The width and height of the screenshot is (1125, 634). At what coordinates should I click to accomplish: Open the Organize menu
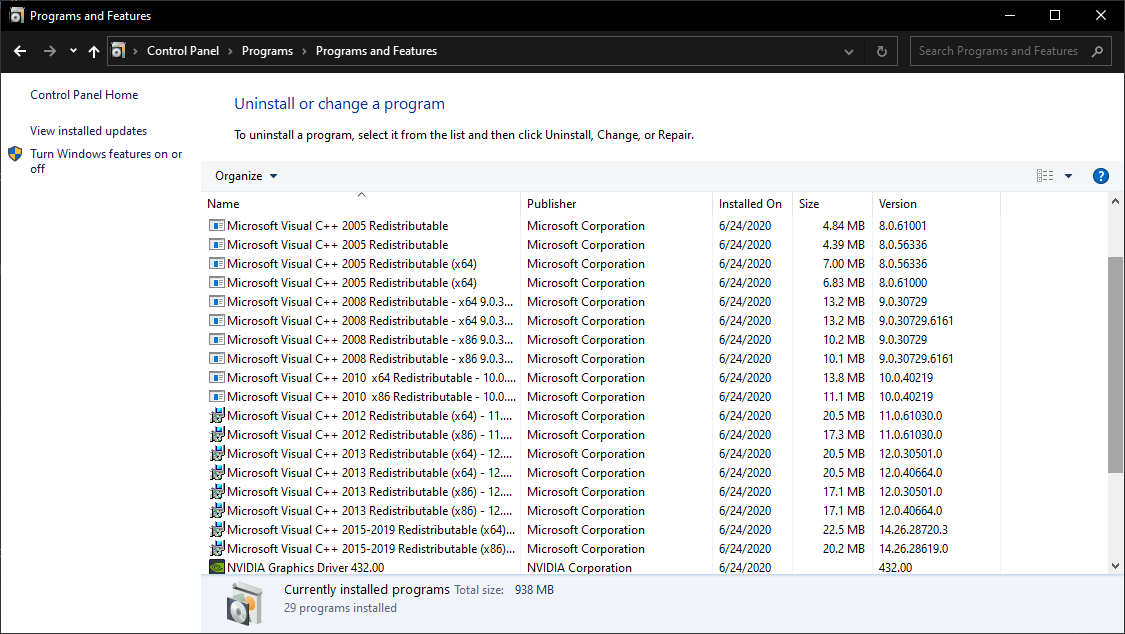click(246, 176)
